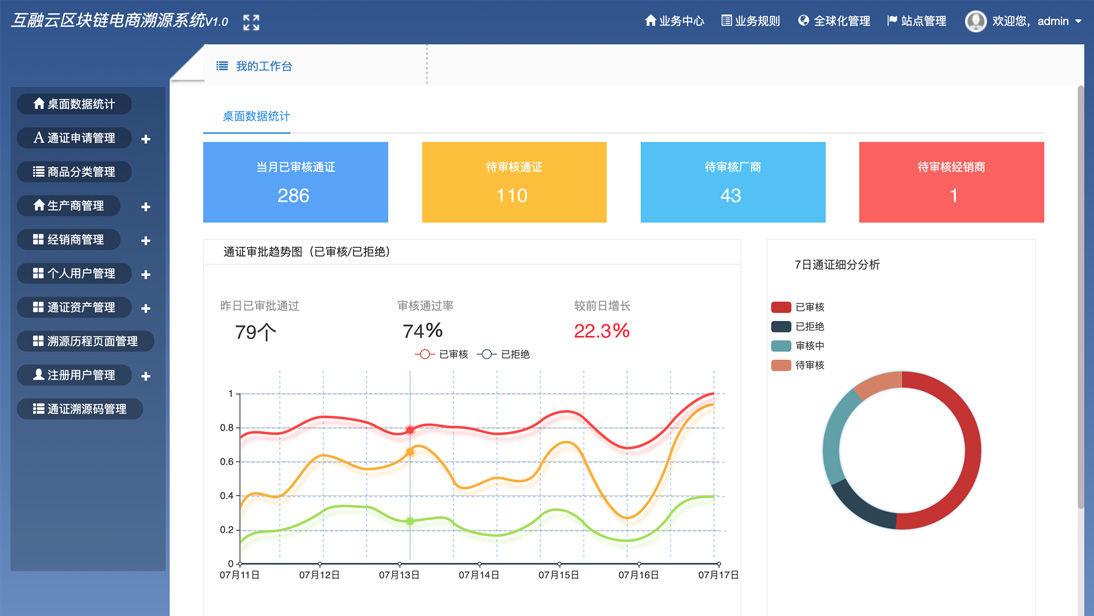
Task: Click the red data point on 07月13日
Action: [410, 430]
